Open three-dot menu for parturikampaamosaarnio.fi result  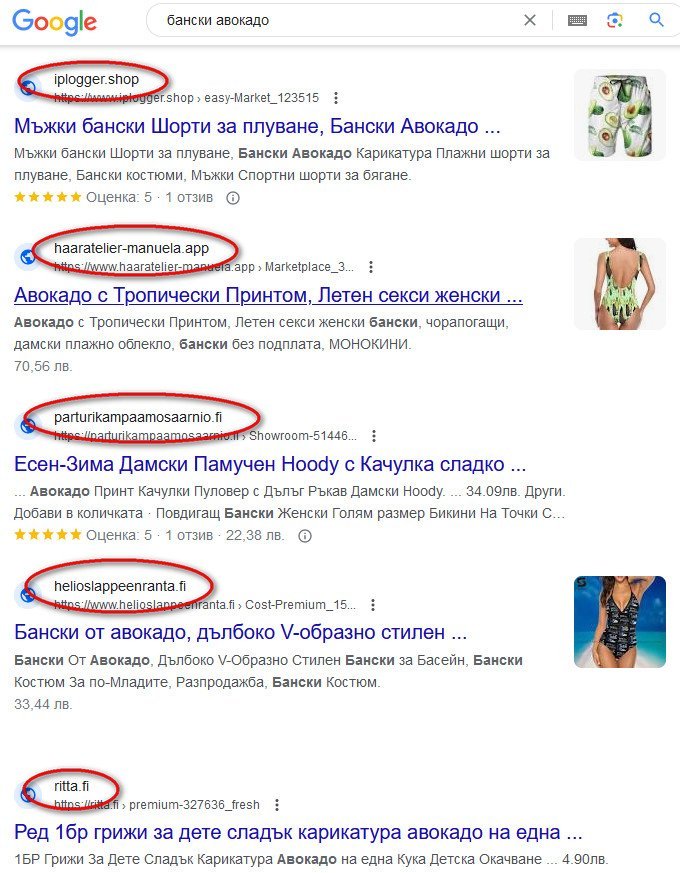374,436
